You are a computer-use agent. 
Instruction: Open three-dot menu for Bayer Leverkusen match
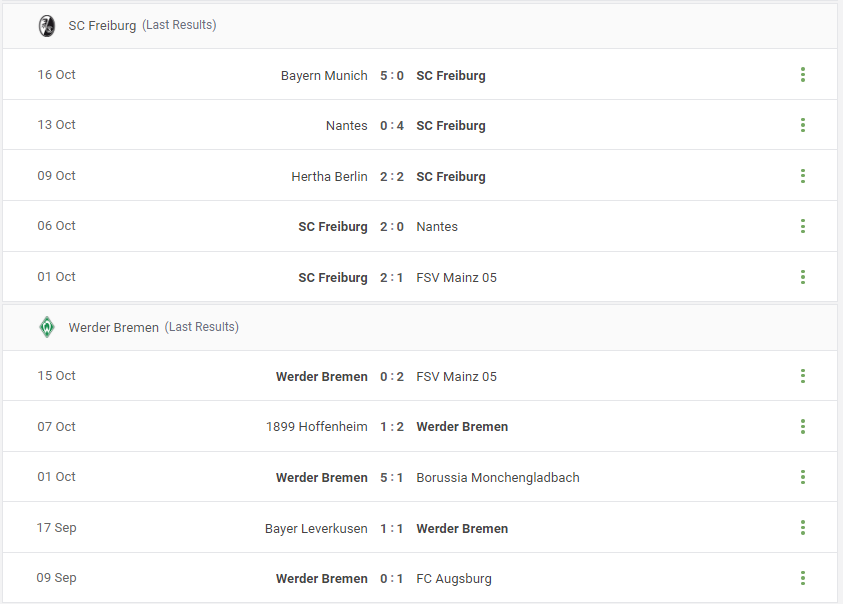tap(803, 528)
